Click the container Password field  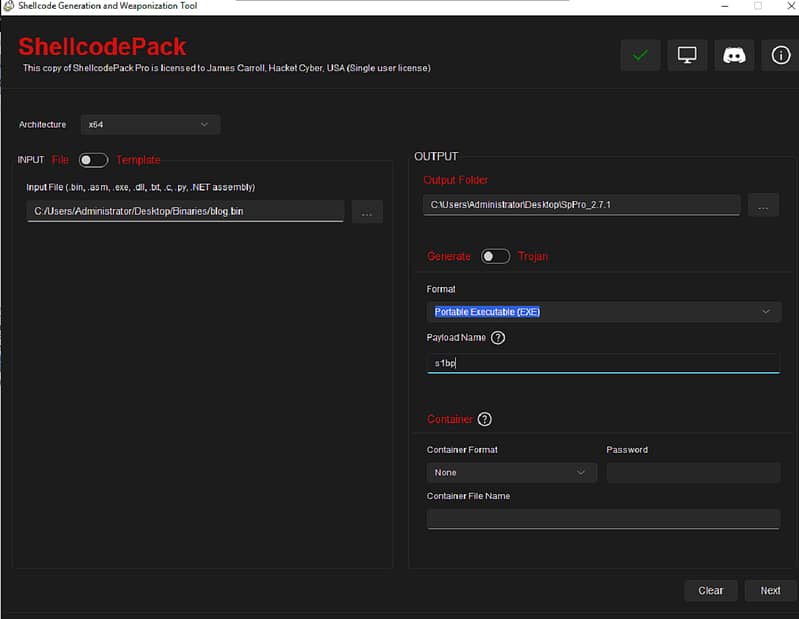(x=693, y=473)
